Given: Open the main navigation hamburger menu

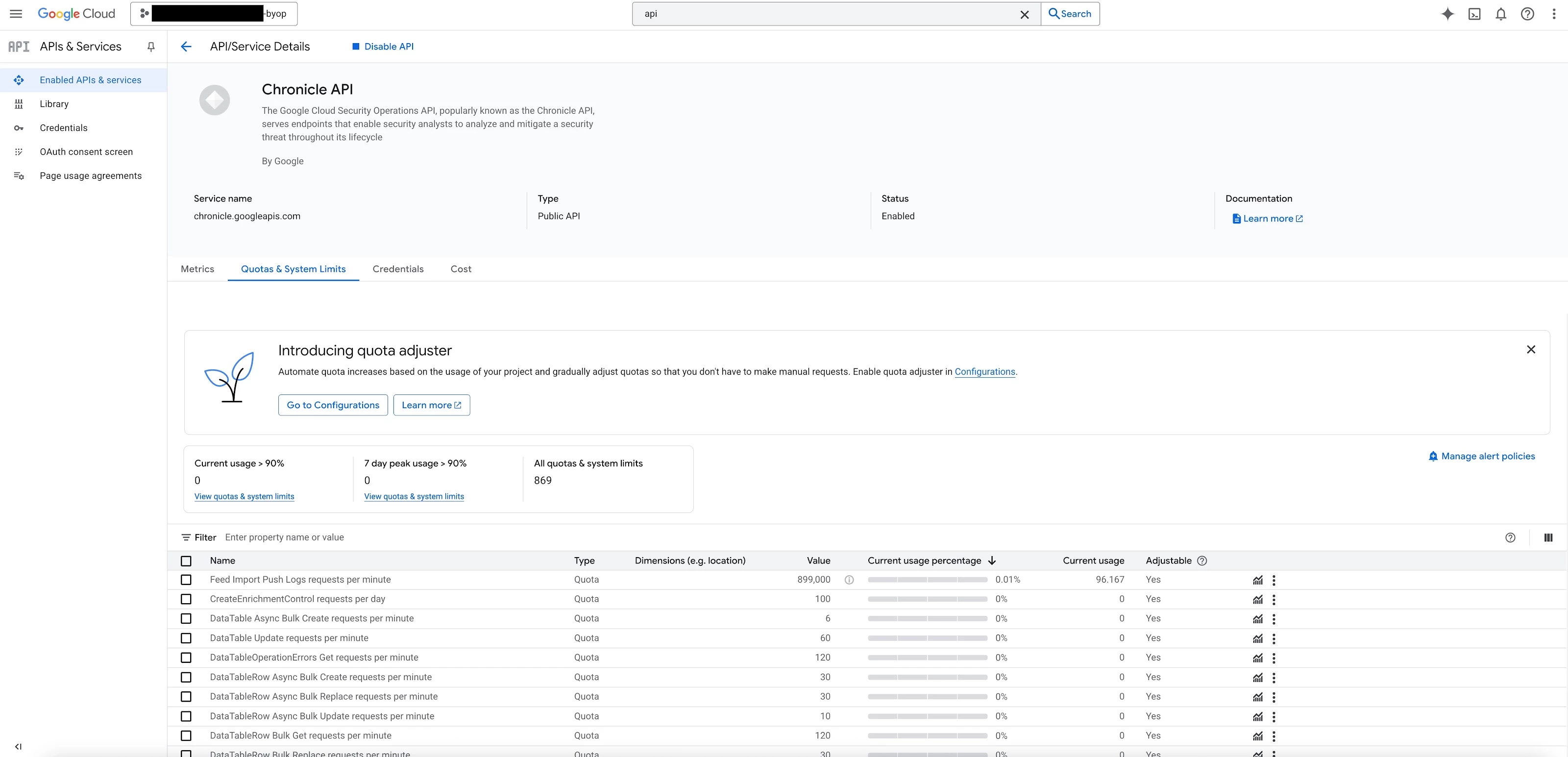Looking at the screenshot, I should [17, 13].
